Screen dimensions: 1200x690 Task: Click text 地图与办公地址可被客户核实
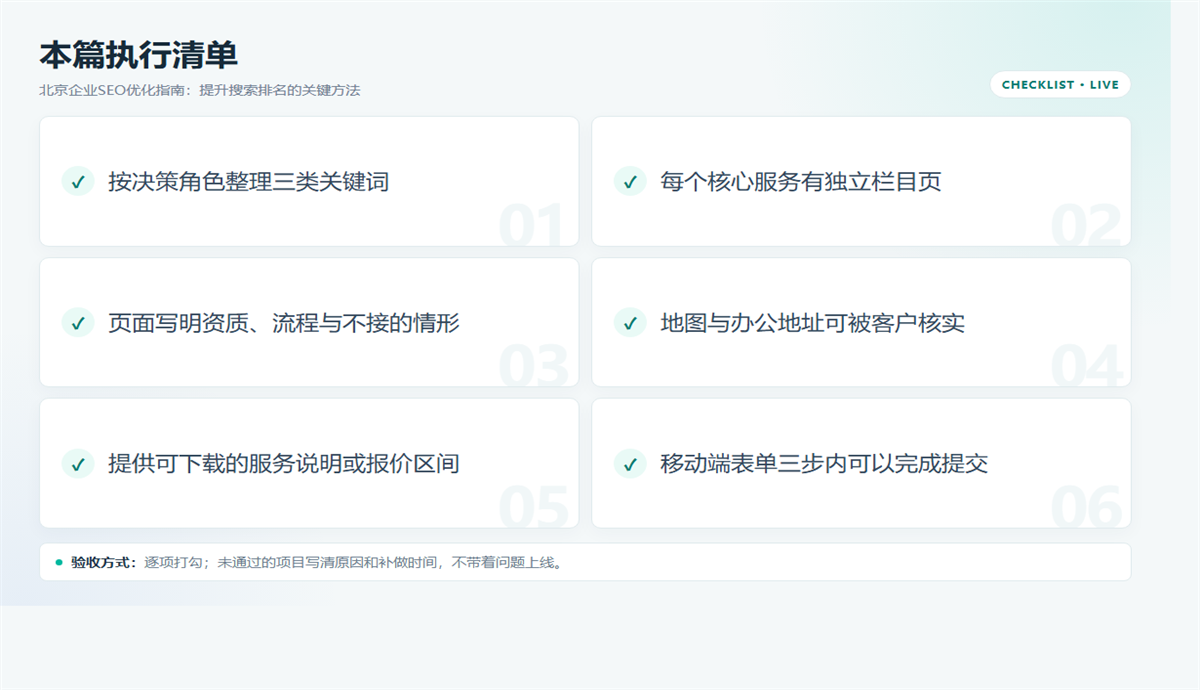pyautogui.click(x=812, y=323)
